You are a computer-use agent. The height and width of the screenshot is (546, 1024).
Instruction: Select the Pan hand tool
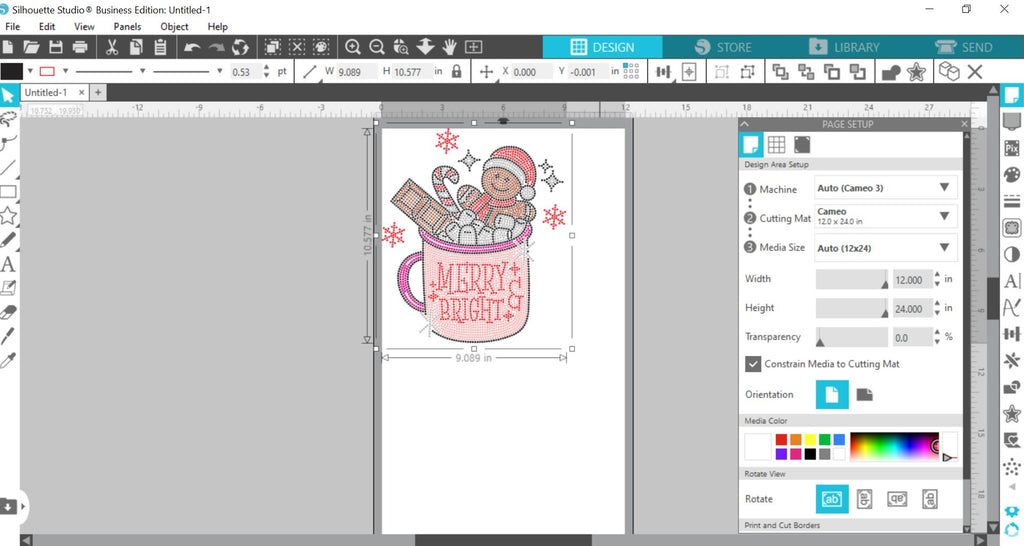pos(449,47)
